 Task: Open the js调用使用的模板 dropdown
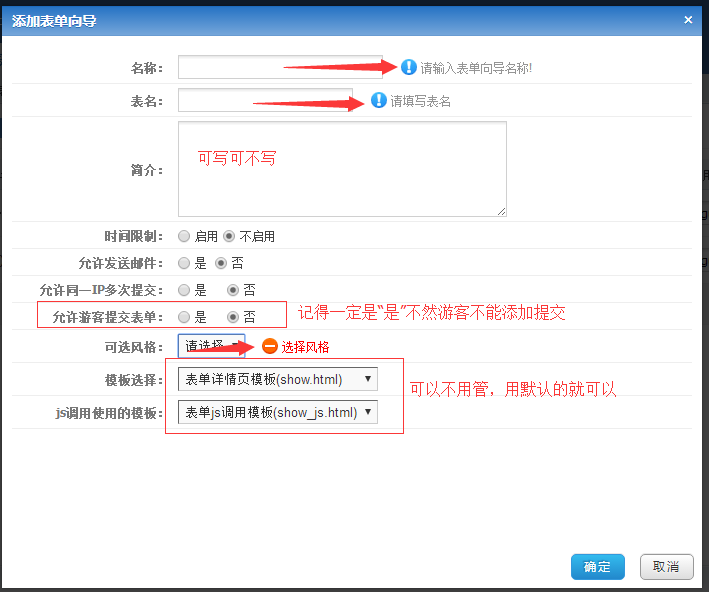click(277, 412)
